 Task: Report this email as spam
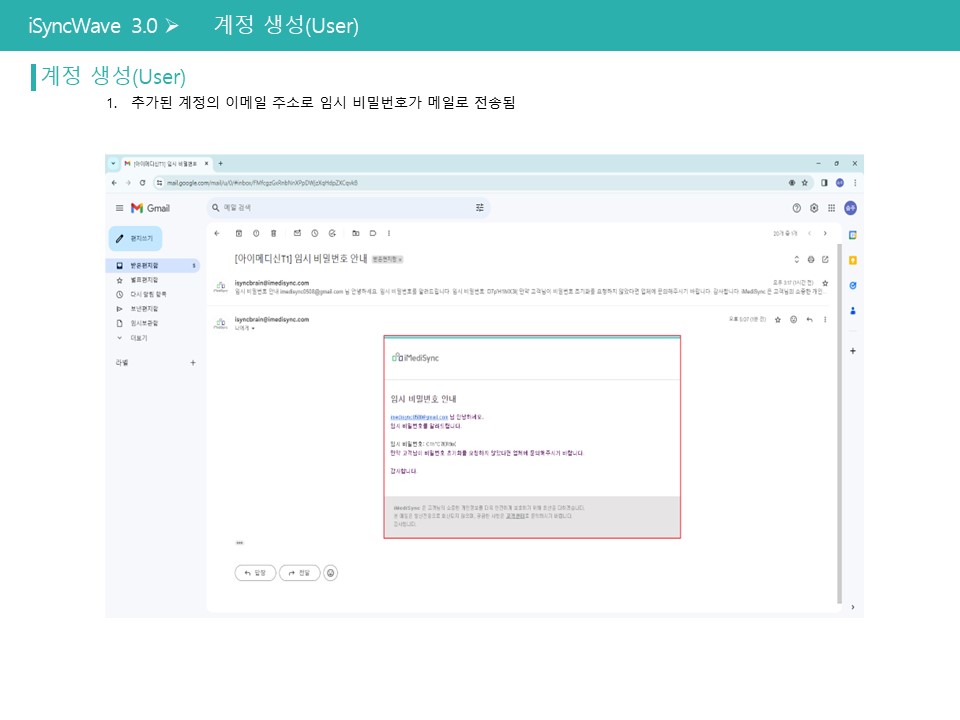(256, 233)
